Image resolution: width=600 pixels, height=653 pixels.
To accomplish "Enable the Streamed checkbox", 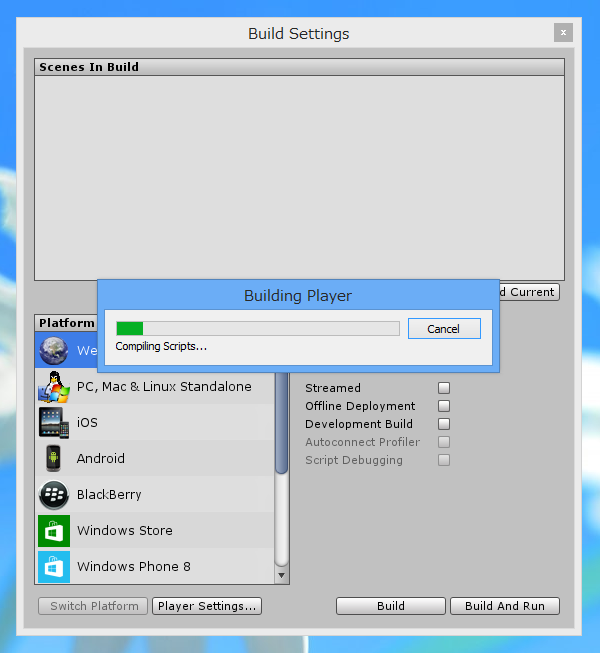I will [x=444, y=388].
